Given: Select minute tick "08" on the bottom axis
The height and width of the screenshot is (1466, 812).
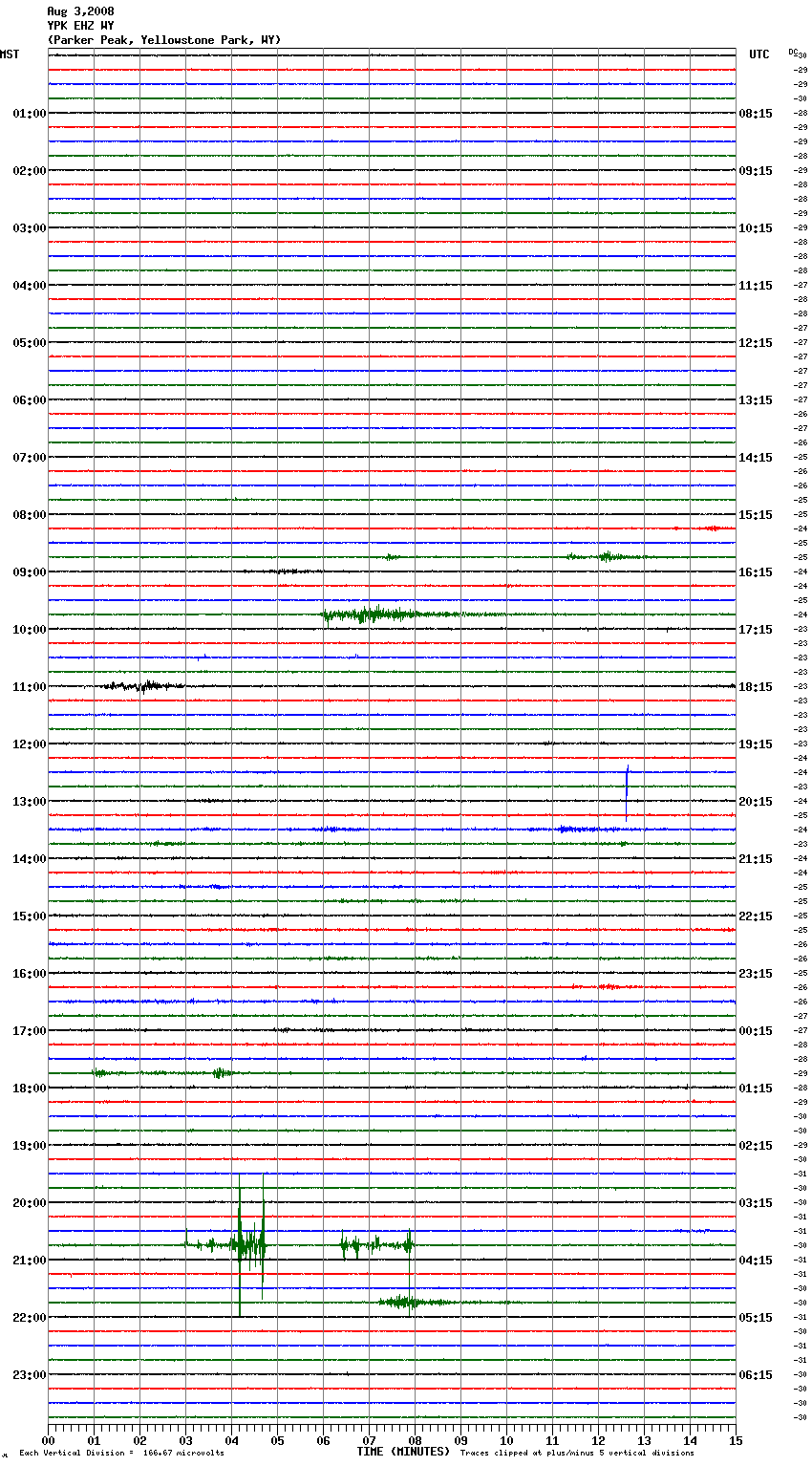Looking at the screenshot, I should [x=415, y=1440].
